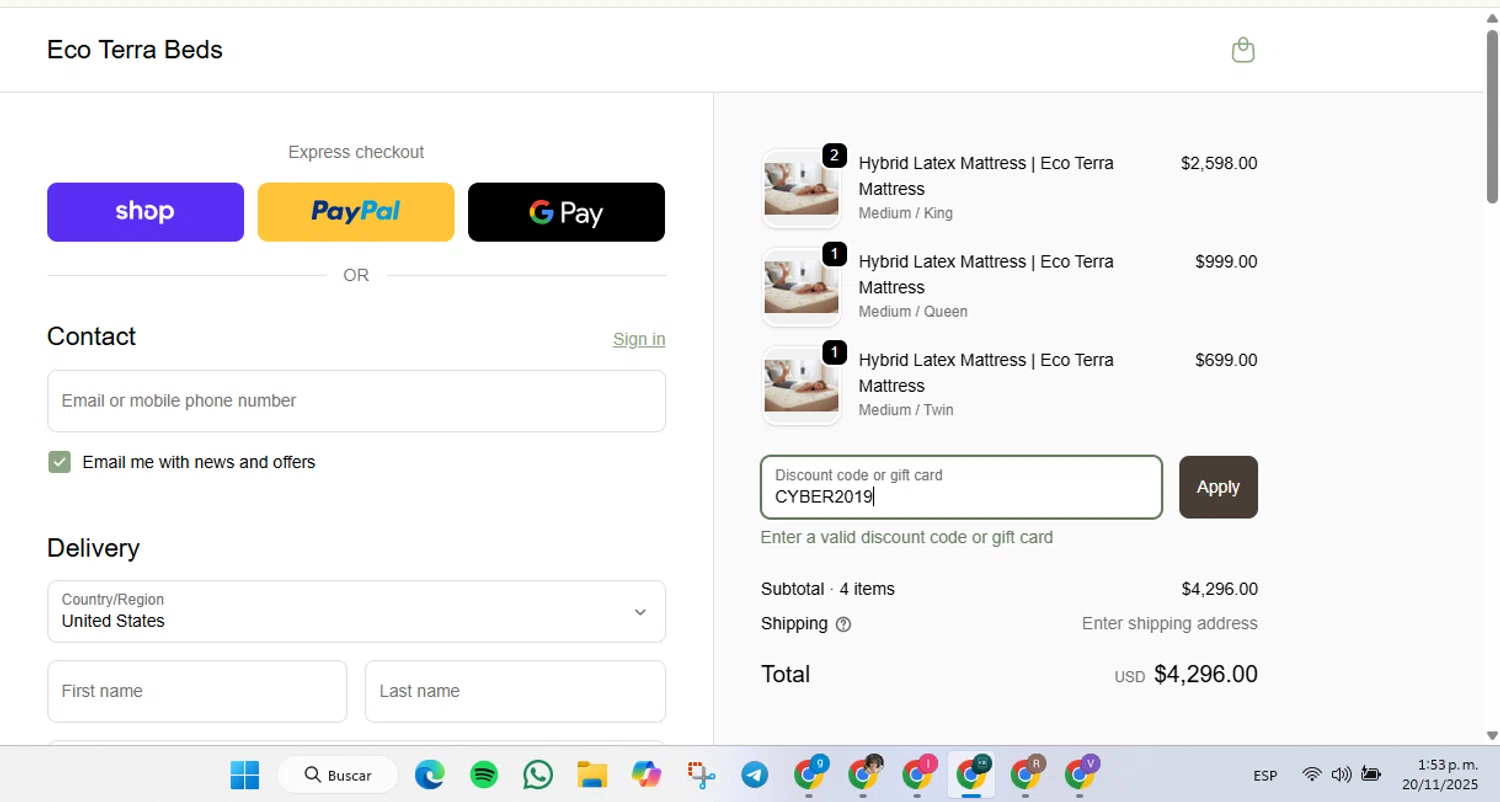Select the $999.00 price text
Screen dimensions: 1500x802
pos(1226,262)
